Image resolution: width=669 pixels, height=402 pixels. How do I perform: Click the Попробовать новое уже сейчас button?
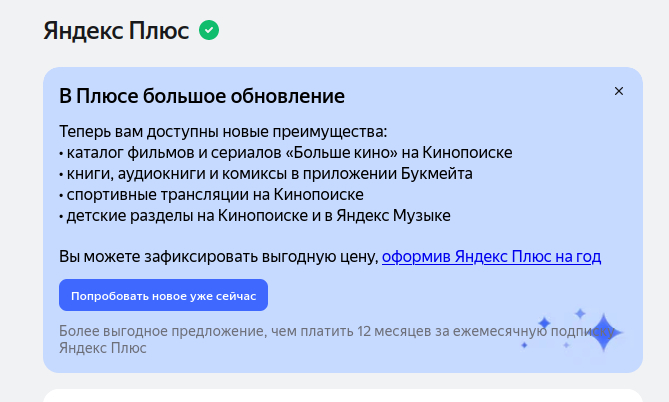[x=163, y=295]
